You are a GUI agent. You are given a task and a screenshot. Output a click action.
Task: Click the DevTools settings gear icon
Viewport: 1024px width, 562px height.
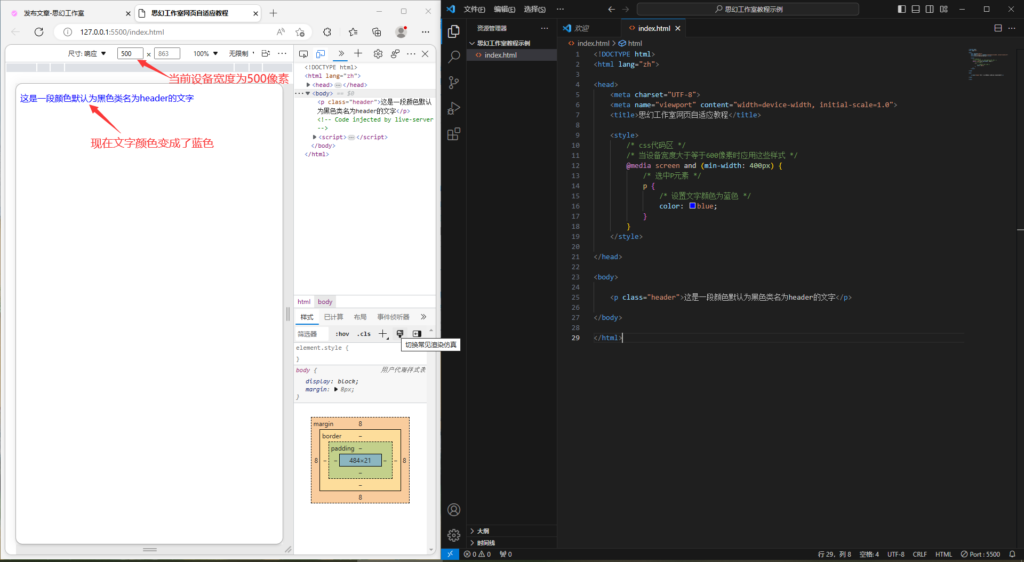click(x=378, y=53)
